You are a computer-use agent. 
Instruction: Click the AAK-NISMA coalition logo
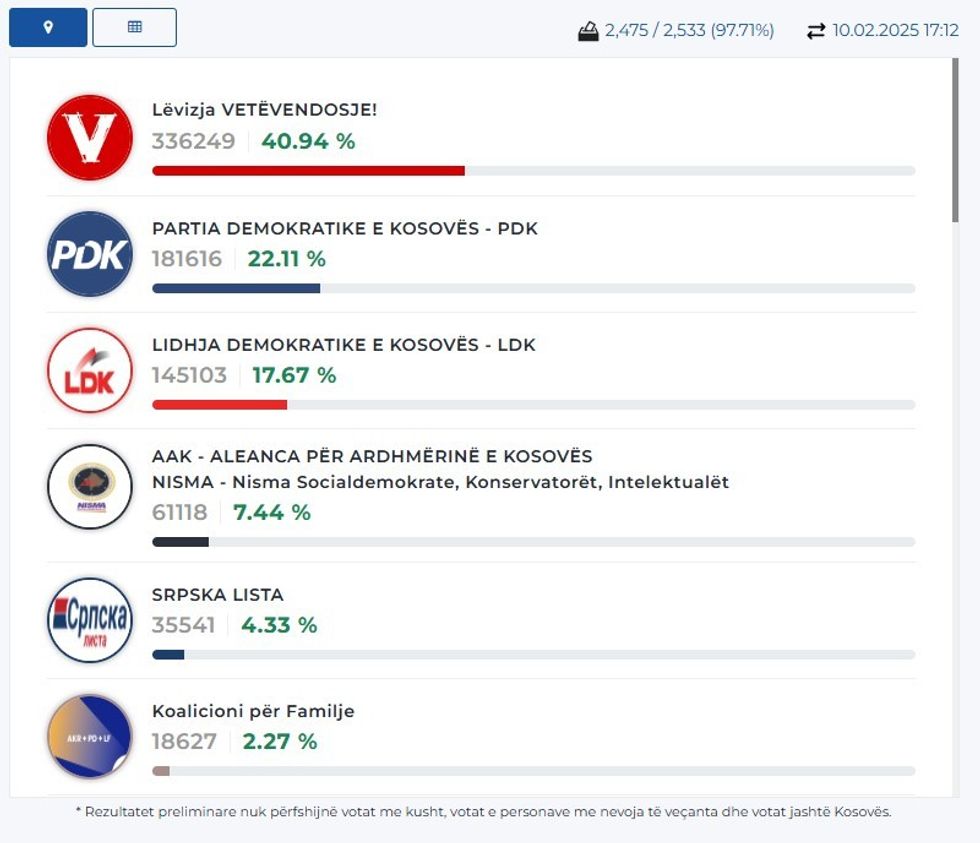[x=90, y=487]
